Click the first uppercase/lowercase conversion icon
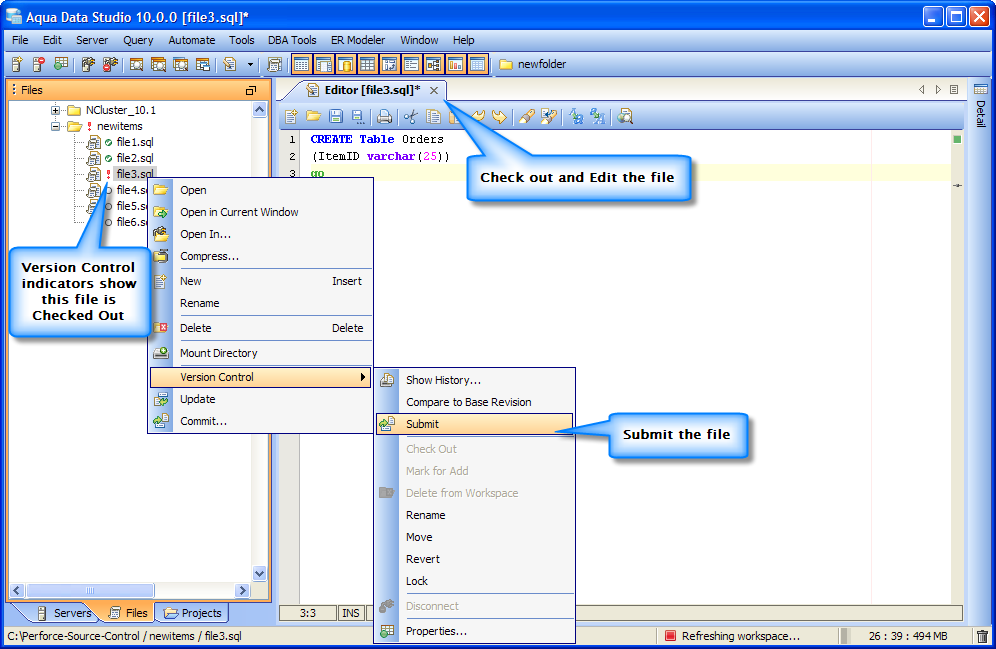Viewport: 996px width, 649px height. [x=576, y=116]
